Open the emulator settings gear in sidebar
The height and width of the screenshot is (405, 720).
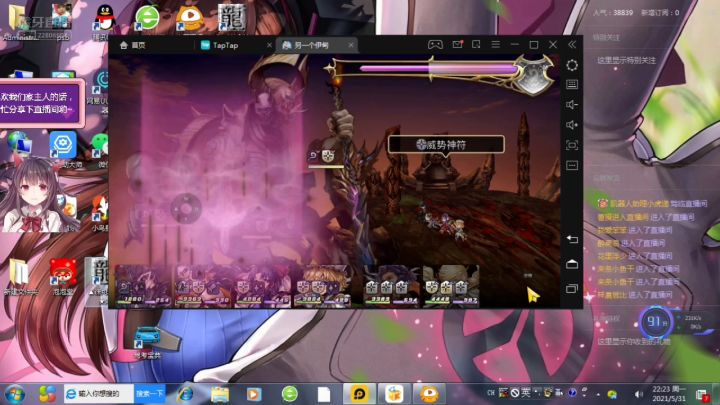[x=572, y=65]
